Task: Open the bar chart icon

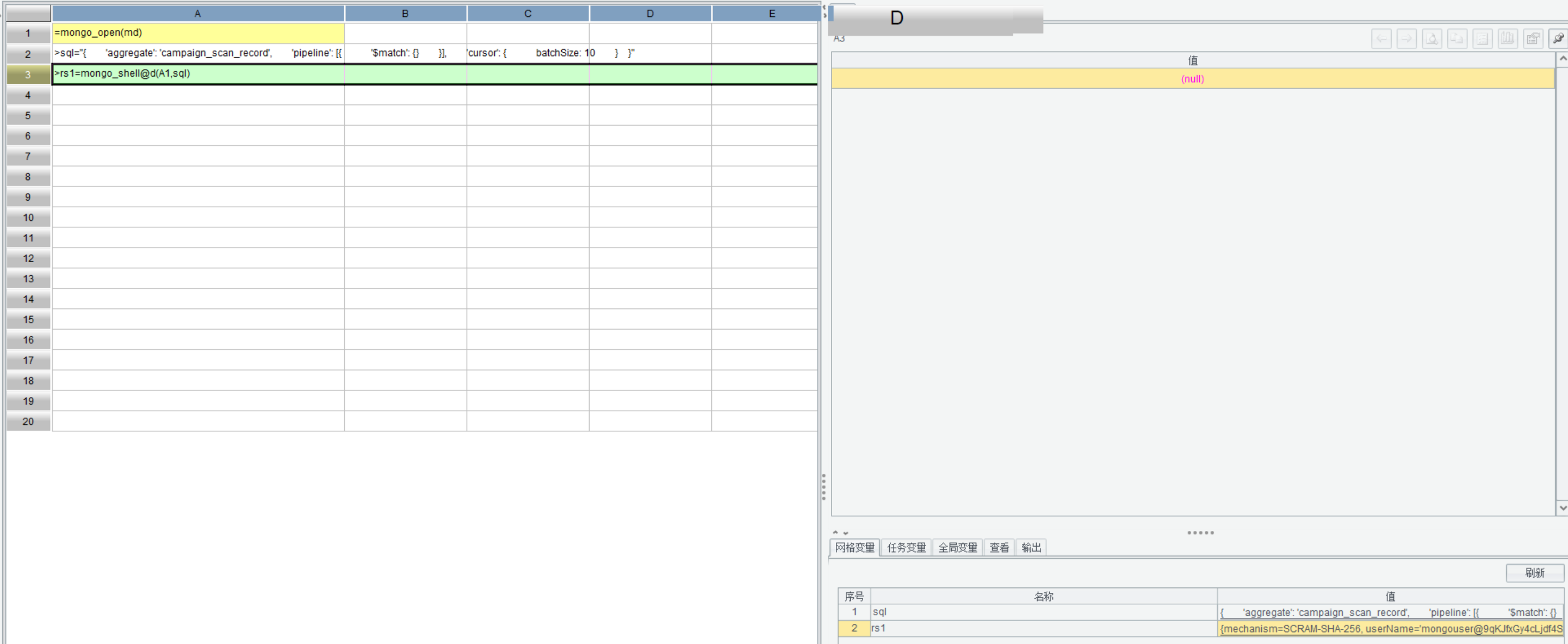Action: pos(1507,39)
